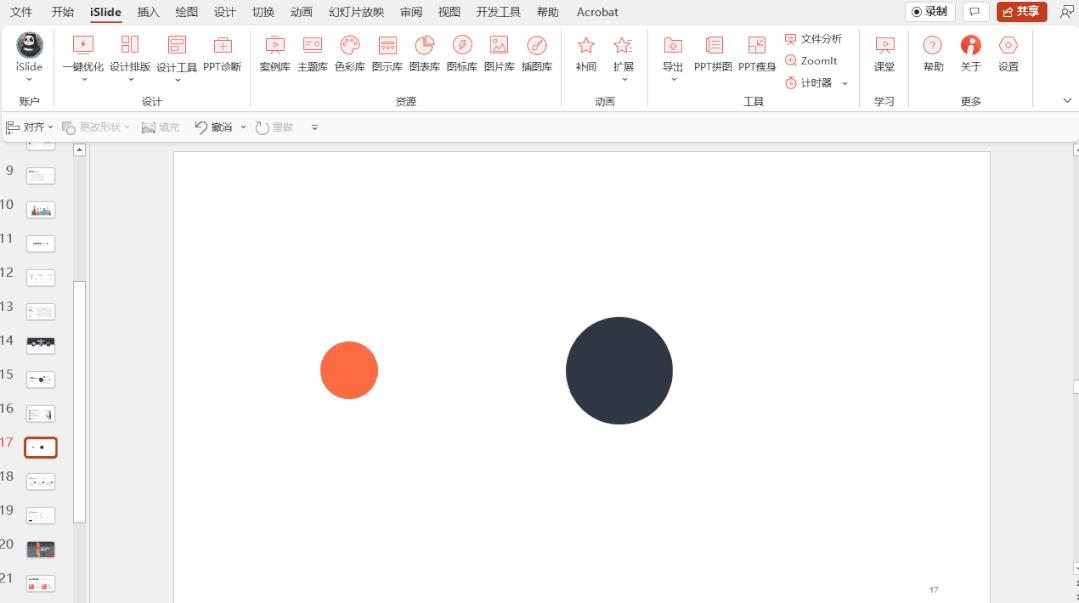The image size is (1079, 603).
Task: Click the 撤消 undo button
Action: pyautogui.click(x=213, y=127)
